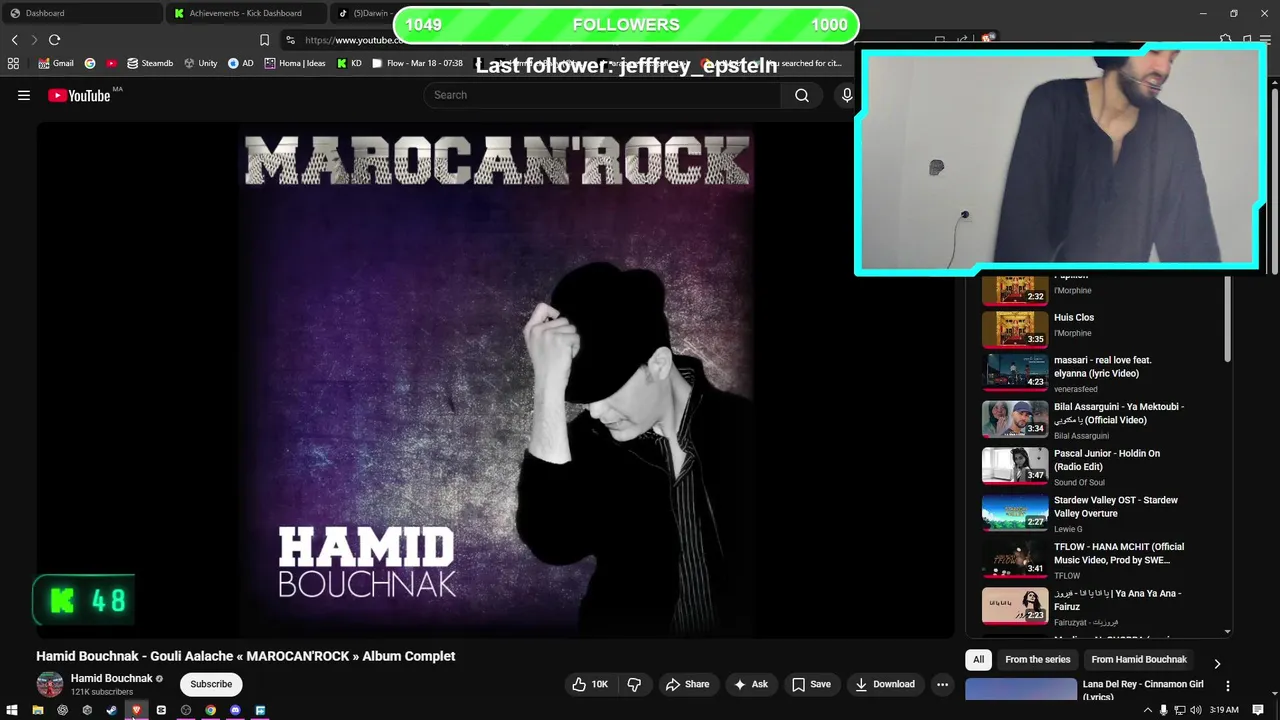Click the recommendations list scrollbar
1280x720 pixels.
(x=1228, y=320)
